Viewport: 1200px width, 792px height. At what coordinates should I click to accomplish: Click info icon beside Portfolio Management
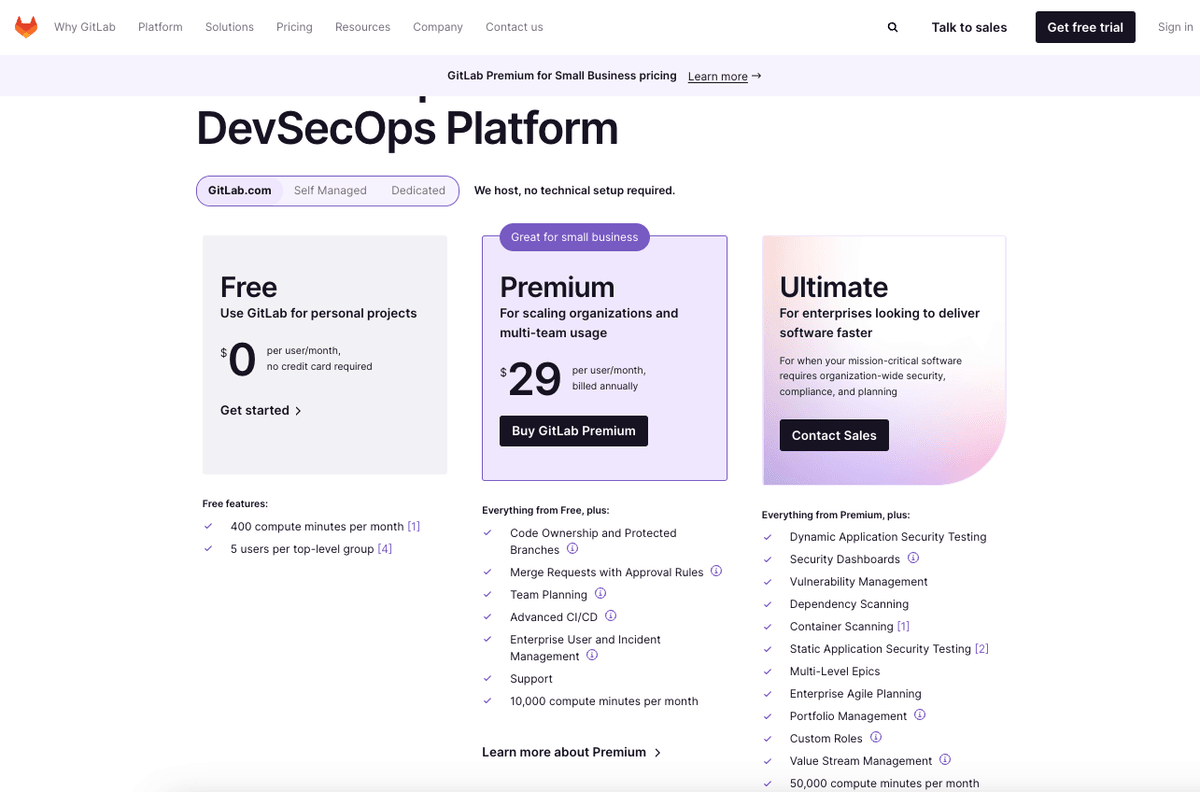[920, 715]
